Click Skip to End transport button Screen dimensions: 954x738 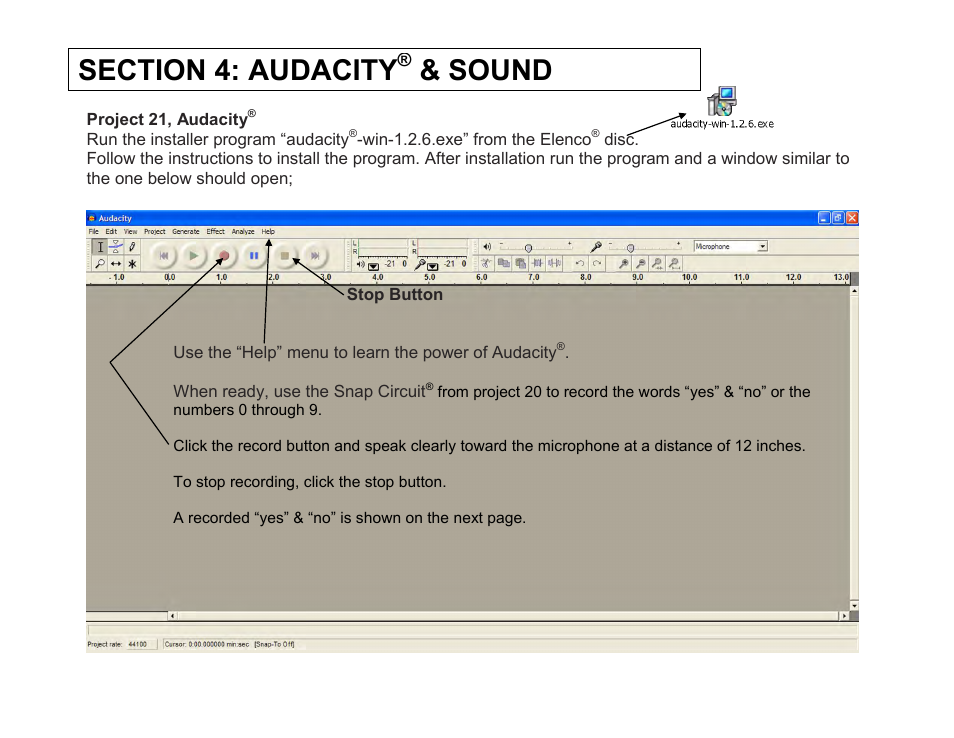pos(315,256)
